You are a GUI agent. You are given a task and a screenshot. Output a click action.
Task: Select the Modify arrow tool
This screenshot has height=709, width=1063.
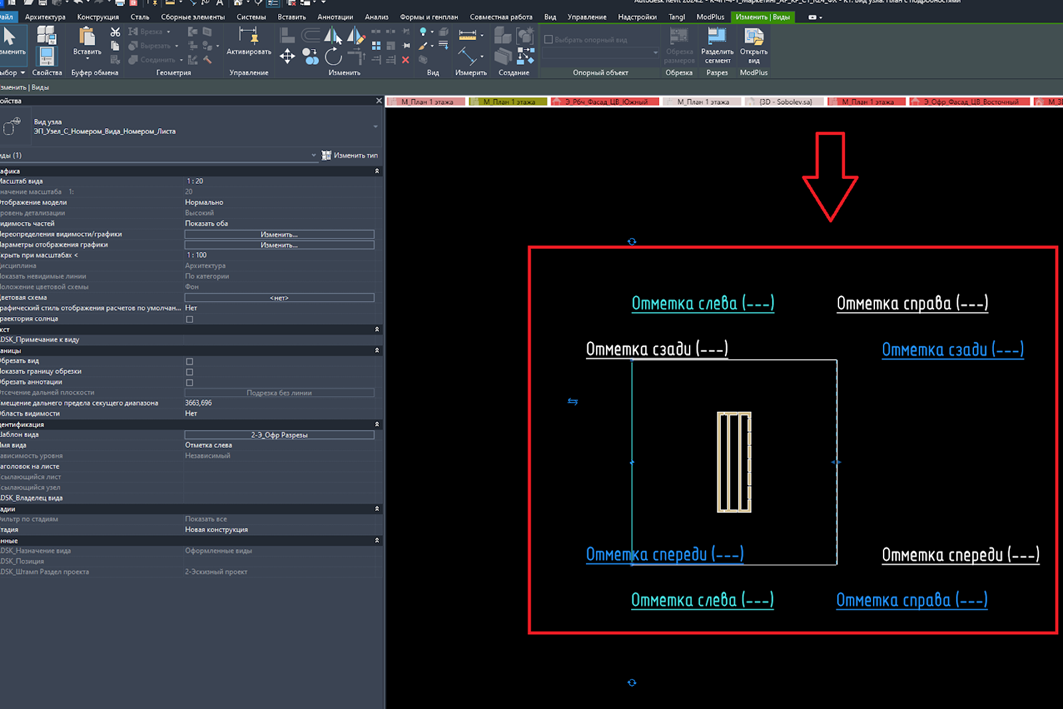[9, 37]
